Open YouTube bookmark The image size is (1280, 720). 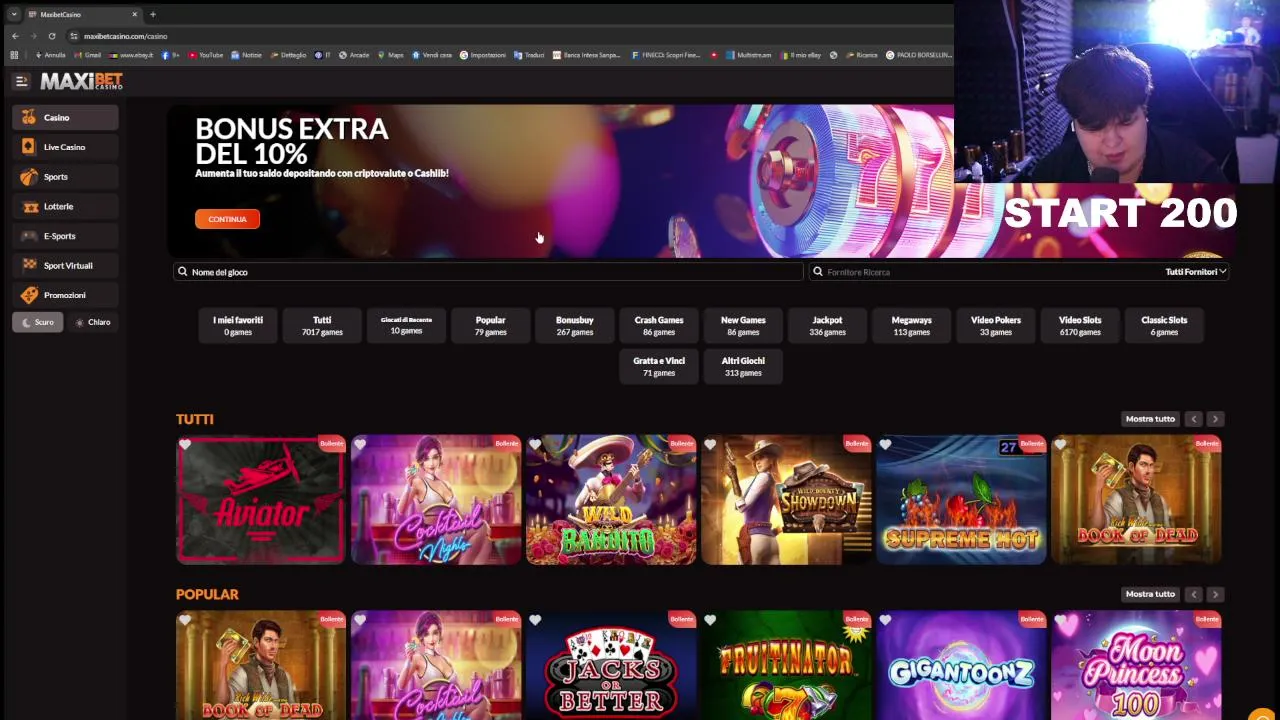(206, 55)
